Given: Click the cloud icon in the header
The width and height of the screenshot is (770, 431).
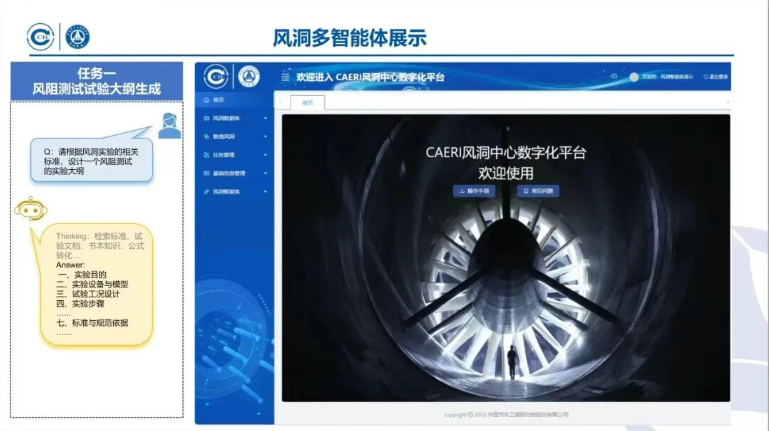Looking at the screenshot, I should (612, 77).
